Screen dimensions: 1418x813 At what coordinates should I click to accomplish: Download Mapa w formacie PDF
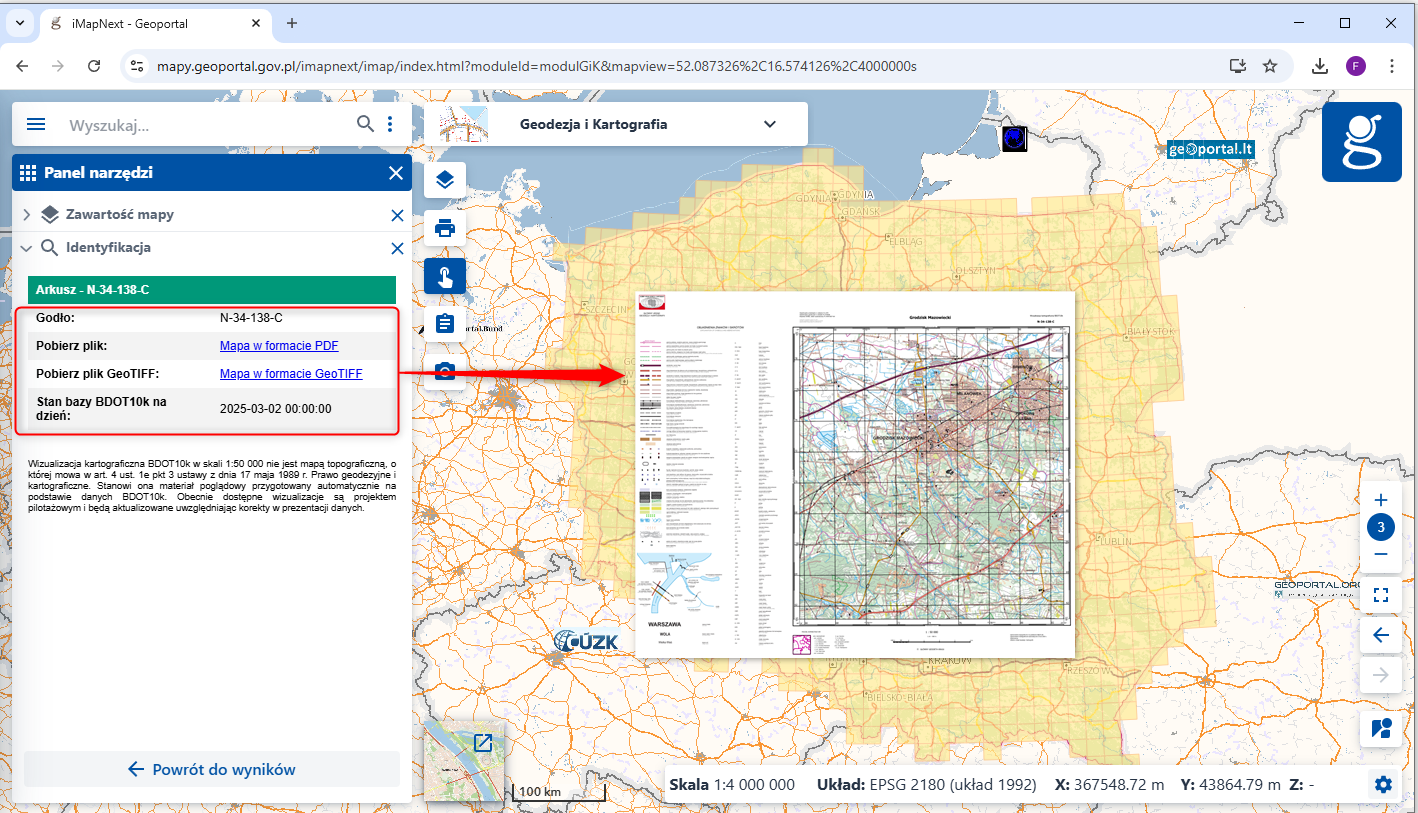[279, 346]
